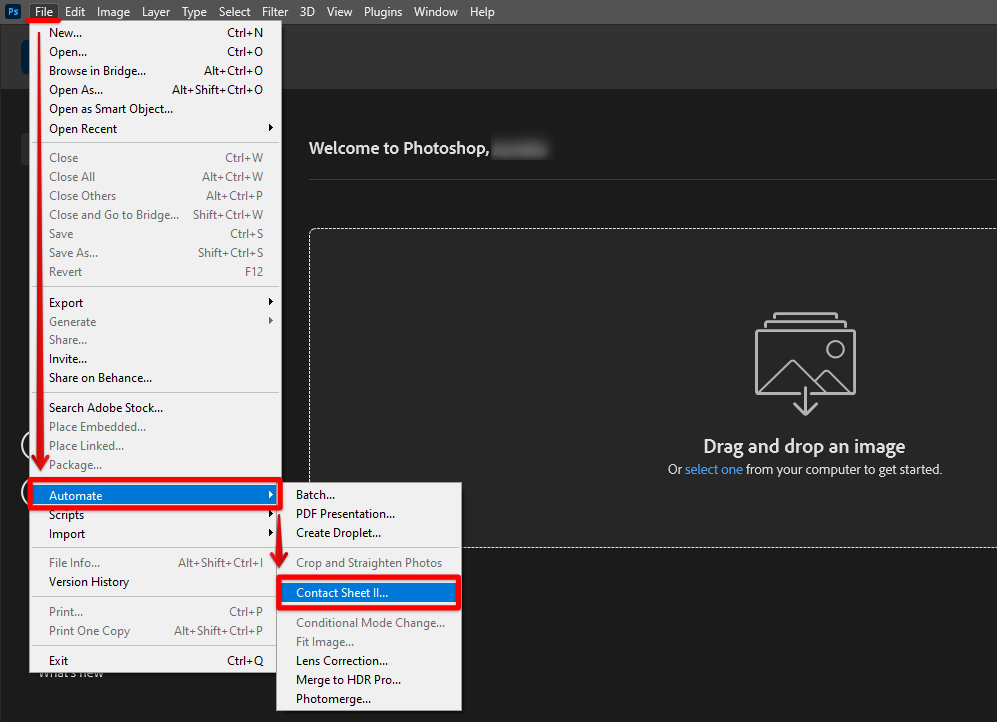Viewport: 997px width, 722px height.
Task: Click the drag and drop image icon
Action: 805,364
